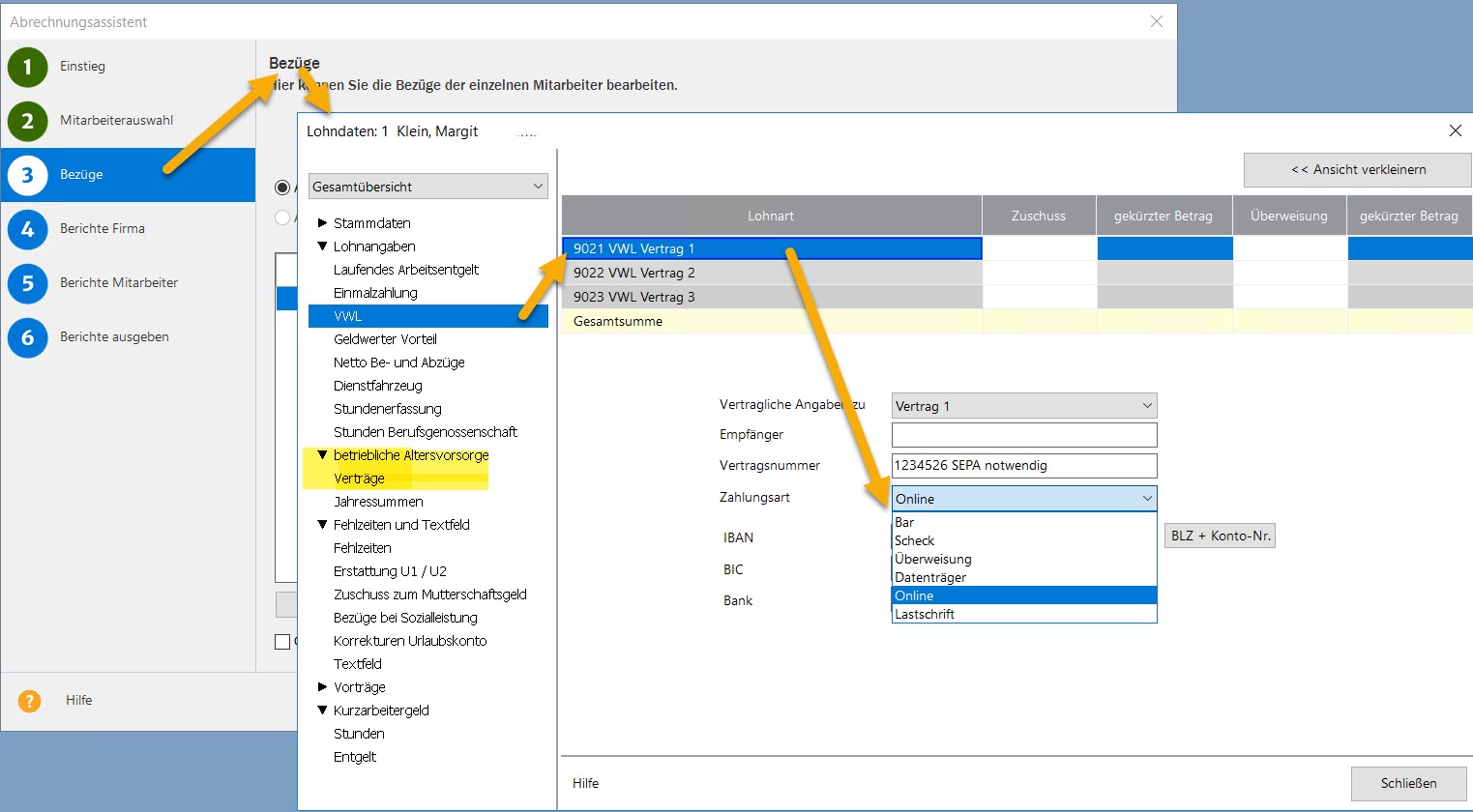This screenshot has width=1473, height=812.
Task: Toggle the checkbox below the employee list
Action: click(x=281, y=641)
